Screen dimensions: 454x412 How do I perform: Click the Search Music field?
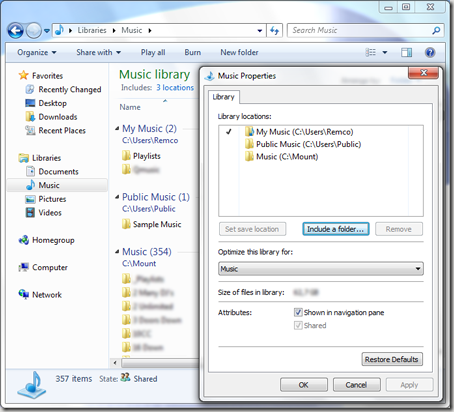(x=360, y=30)
